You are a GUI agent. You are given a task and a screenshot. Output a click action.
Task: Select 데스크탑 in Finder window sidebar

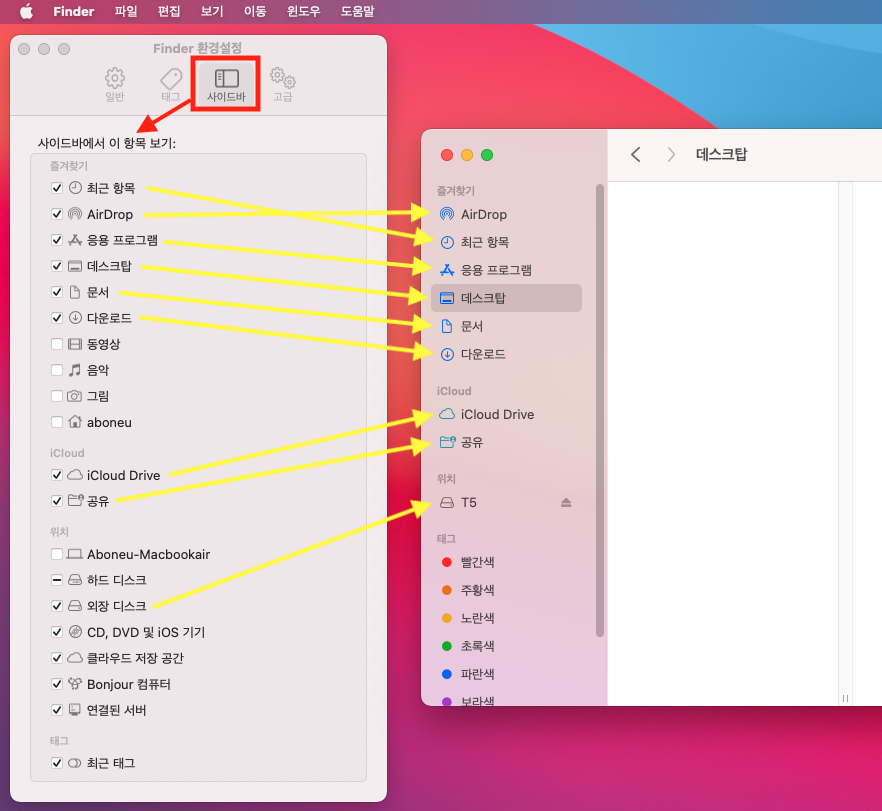click(x=506, y=298)
